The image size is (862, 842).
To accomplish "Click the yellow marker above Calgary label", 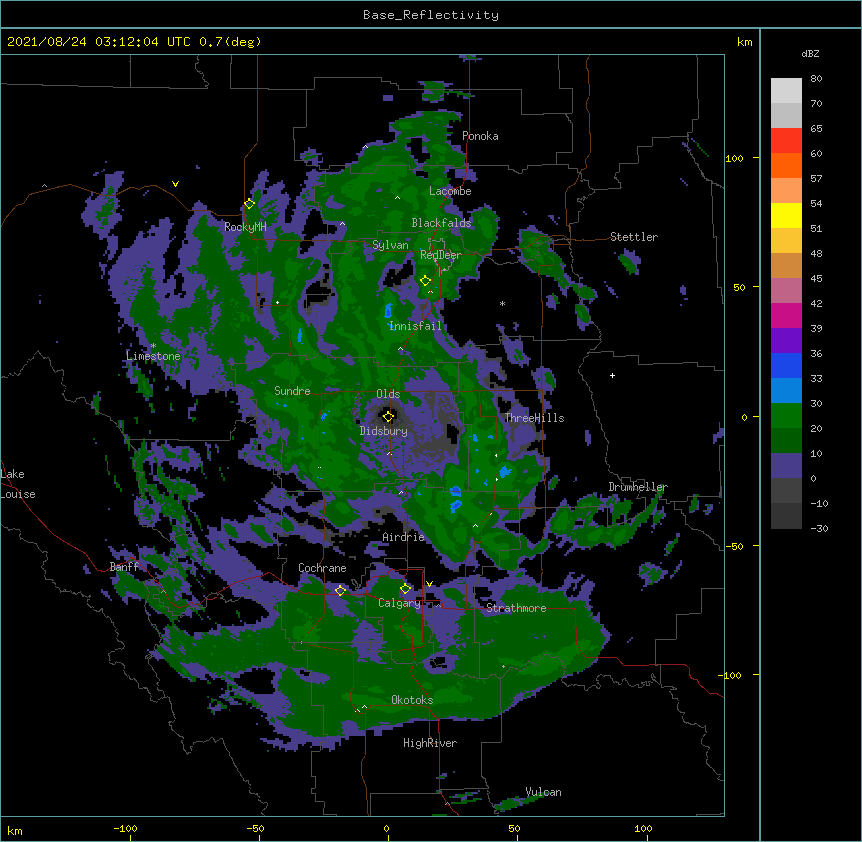I will tap(405, 589).
